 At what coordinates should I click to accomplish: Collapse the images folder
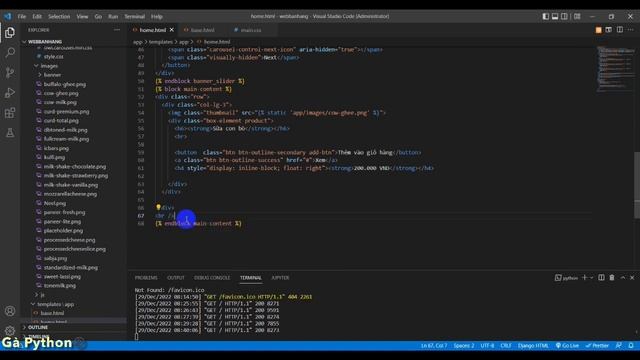point(49,66)
